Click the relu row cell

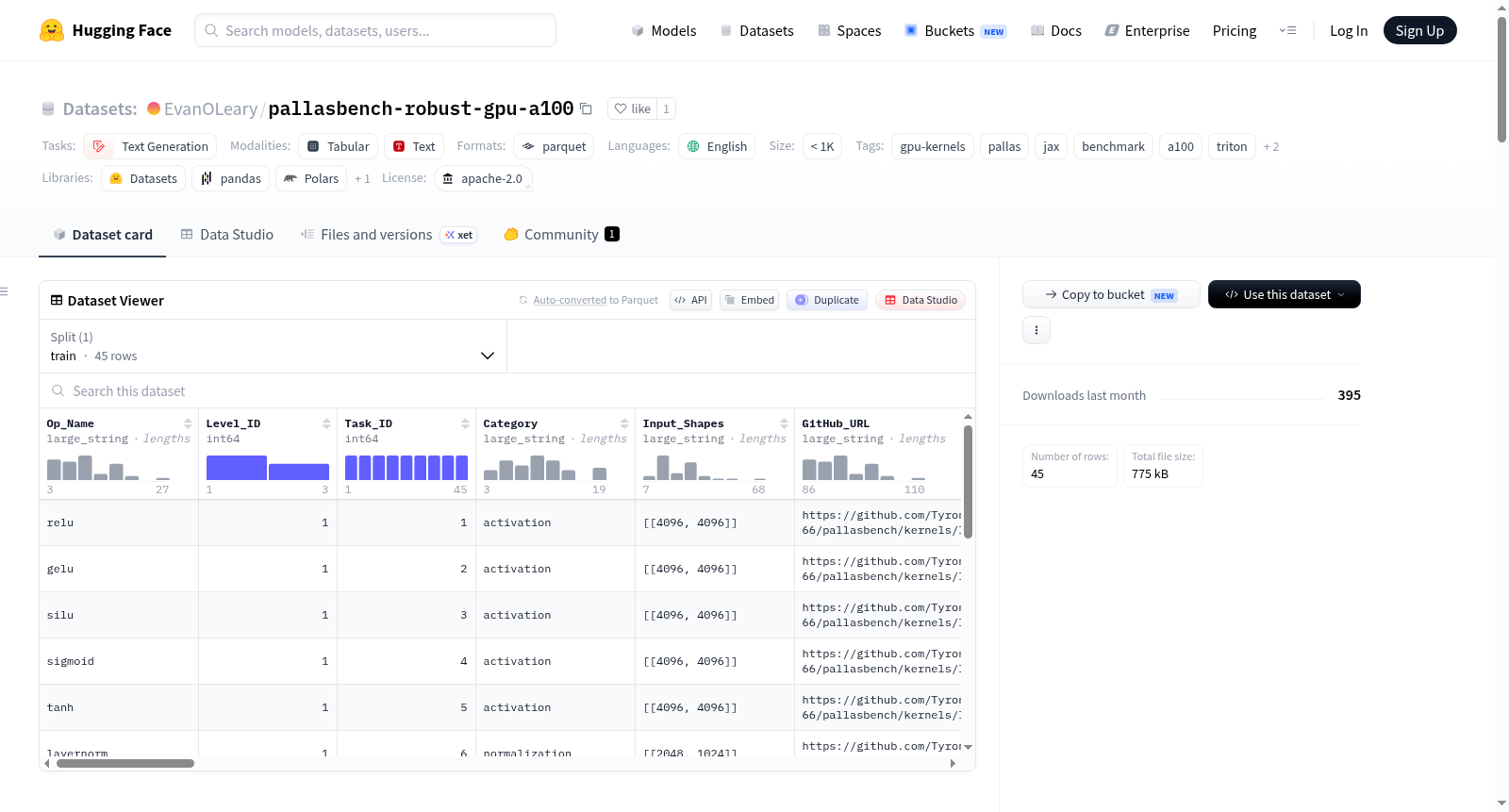tap(119, 522)
